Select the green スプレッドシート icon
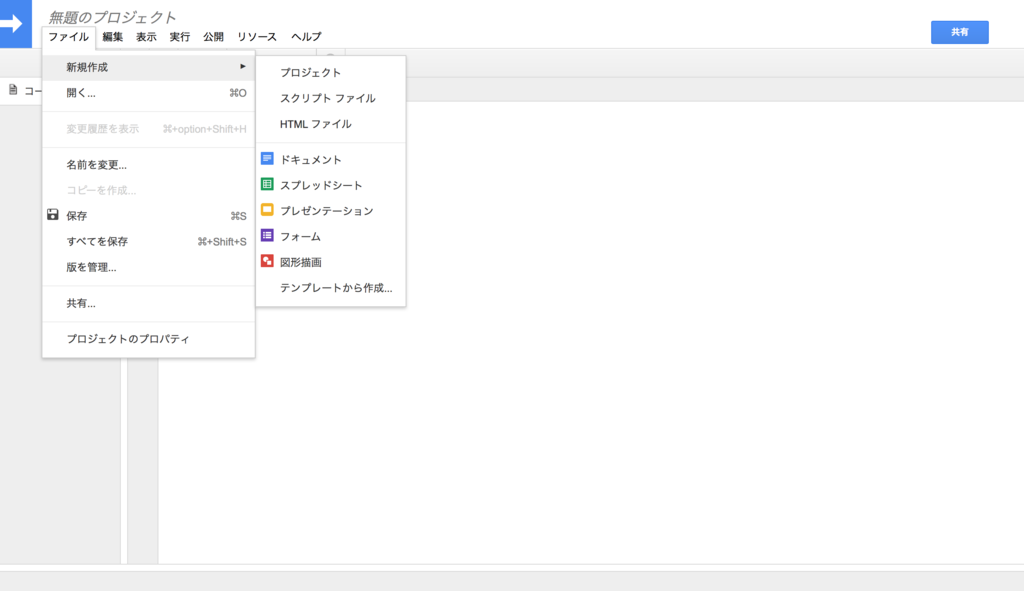Viewport: 1024px width, 591px height. click(268, 184)
